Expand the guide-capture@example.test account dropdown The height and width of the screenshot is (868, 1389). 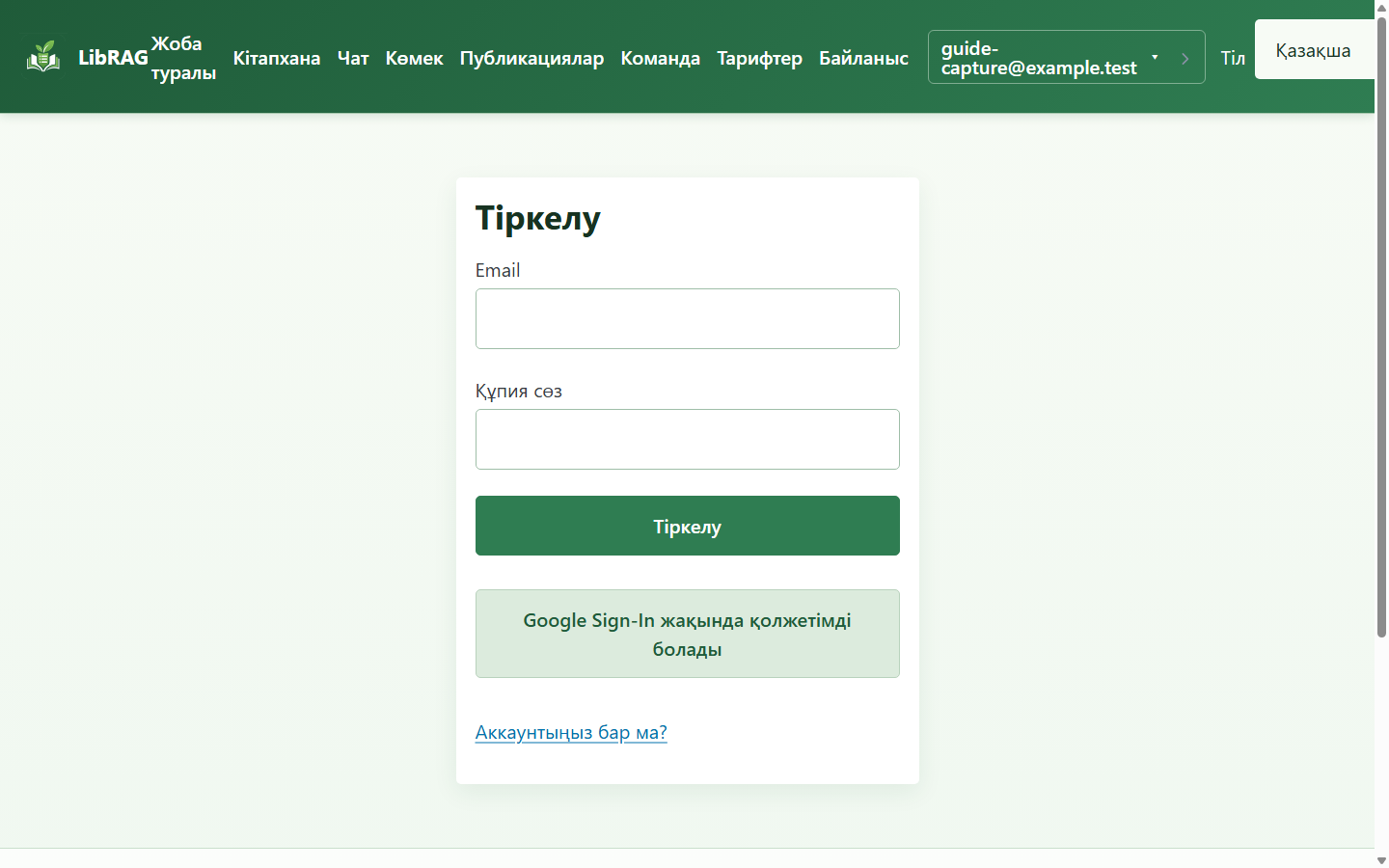point(1049,57)
